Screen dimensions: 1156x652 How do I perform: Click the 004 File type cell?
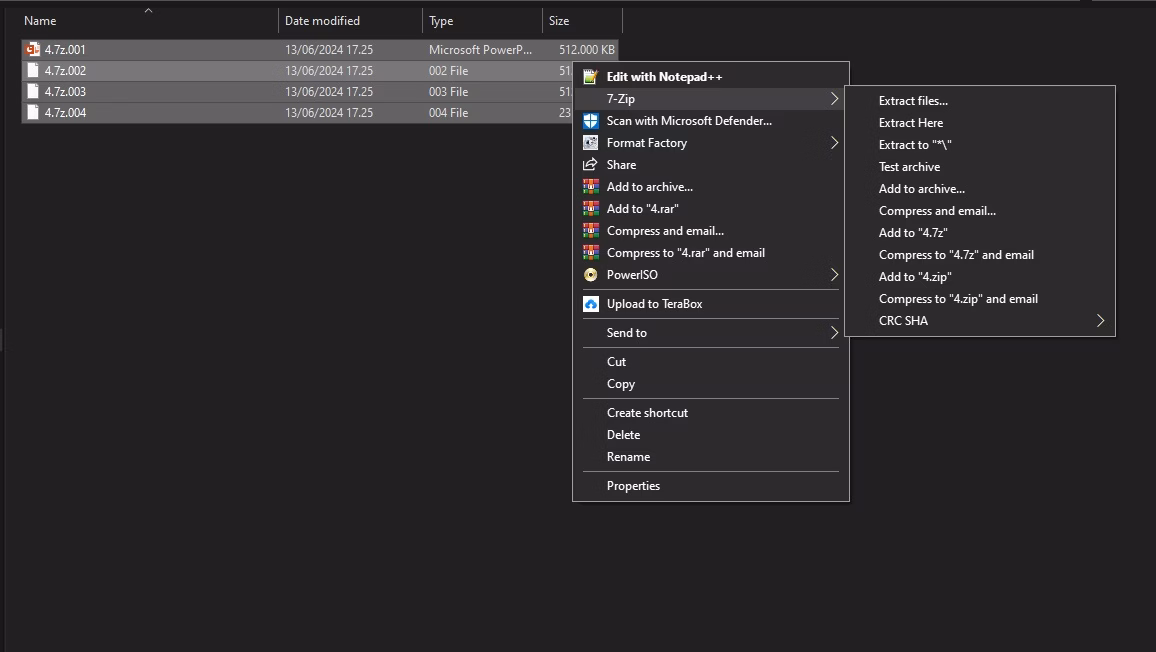point(448,112)
